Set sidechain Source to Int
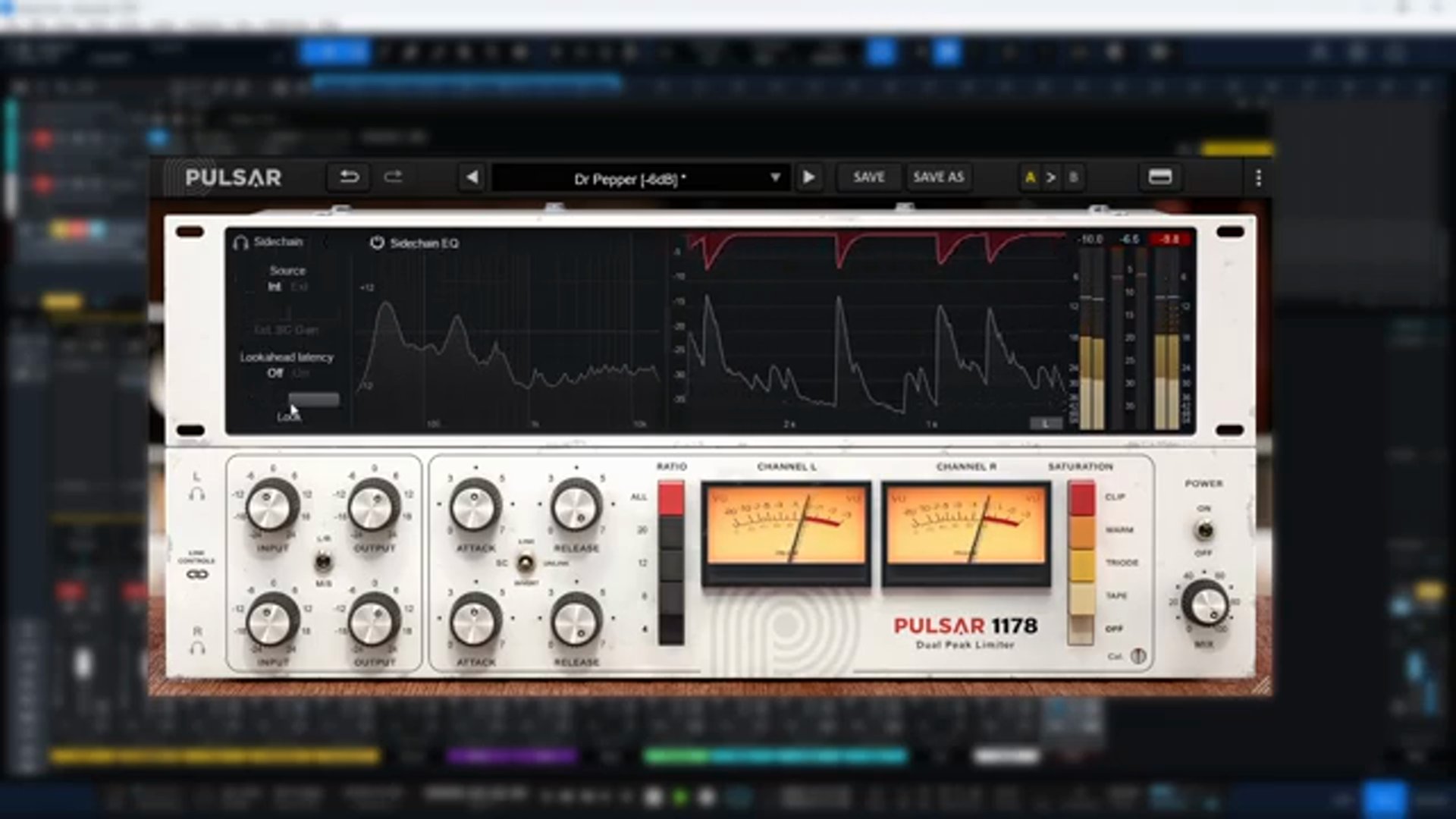 [x=274, y=287]
